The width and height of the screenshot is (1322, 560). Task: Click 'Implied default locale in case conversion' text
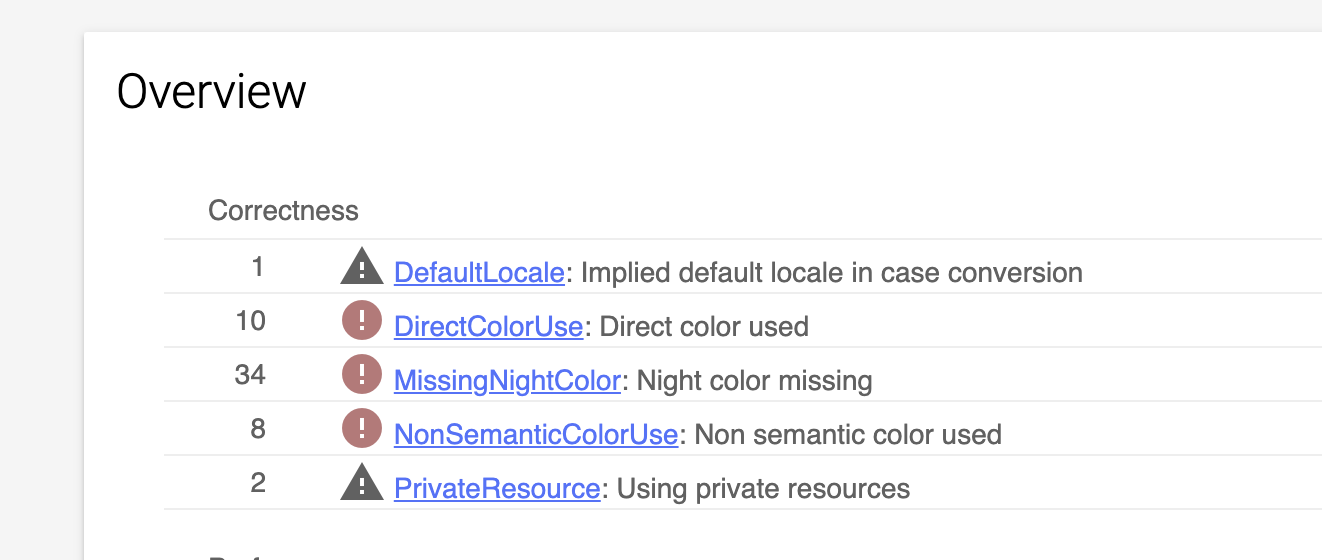point(831,273)
